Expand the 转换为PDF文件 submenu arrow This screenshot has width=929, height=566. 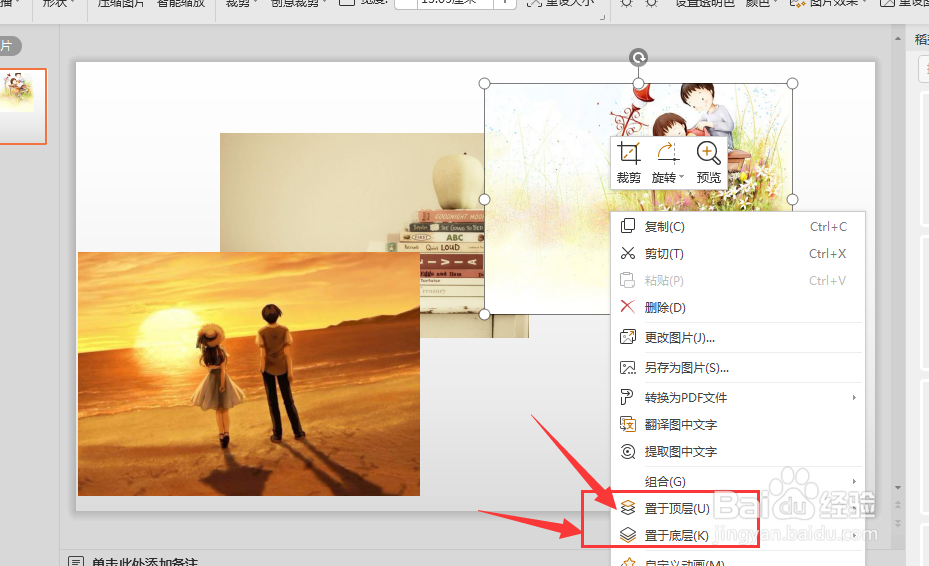point(854,397)
